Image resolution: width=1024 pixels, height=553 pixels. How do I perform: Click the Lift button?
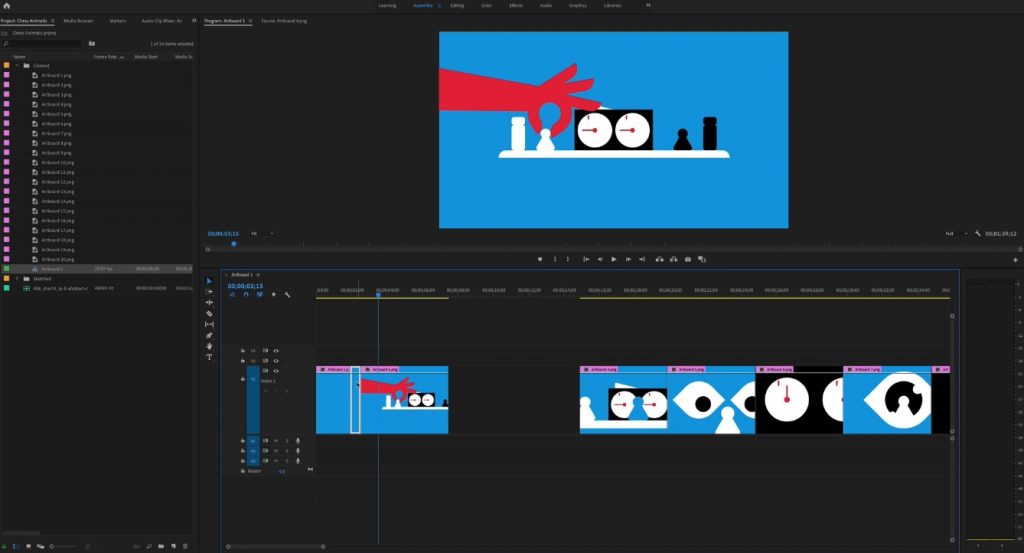click(660, 259)
